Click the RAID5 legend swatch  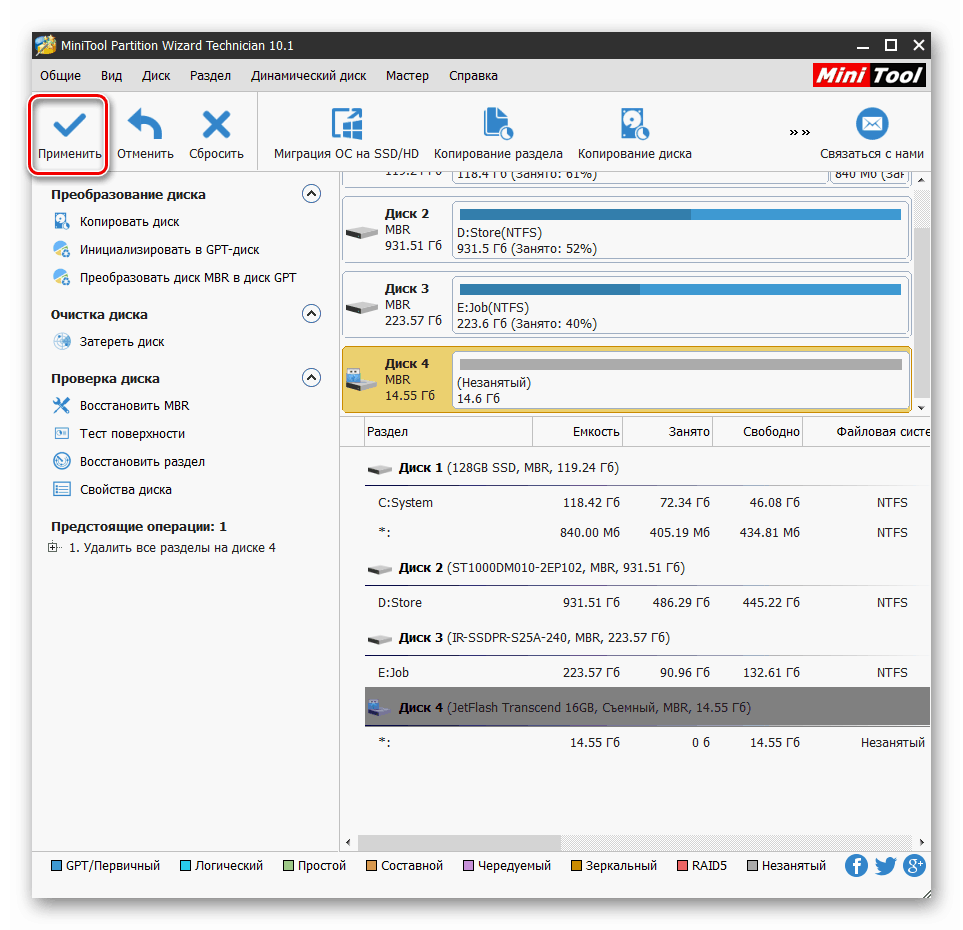(682, 866)
